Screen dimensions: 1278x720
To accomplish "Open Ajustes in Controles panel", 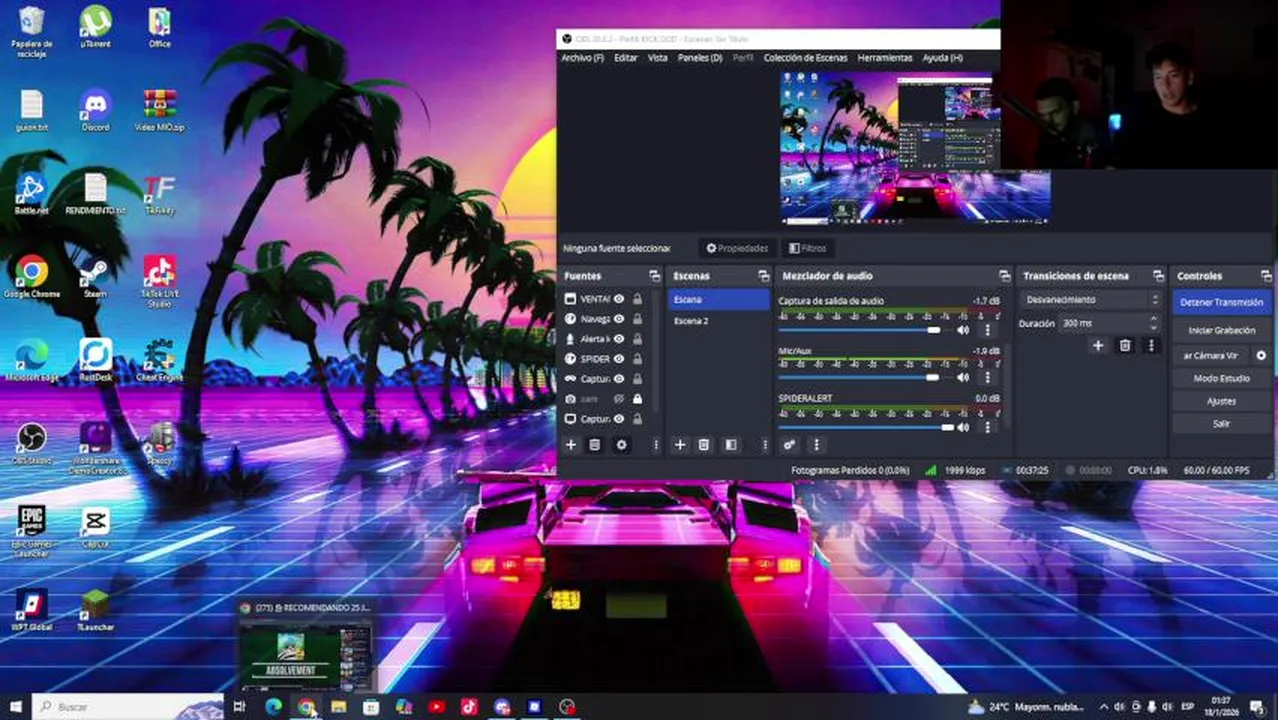I will (x=1221, y=401).
